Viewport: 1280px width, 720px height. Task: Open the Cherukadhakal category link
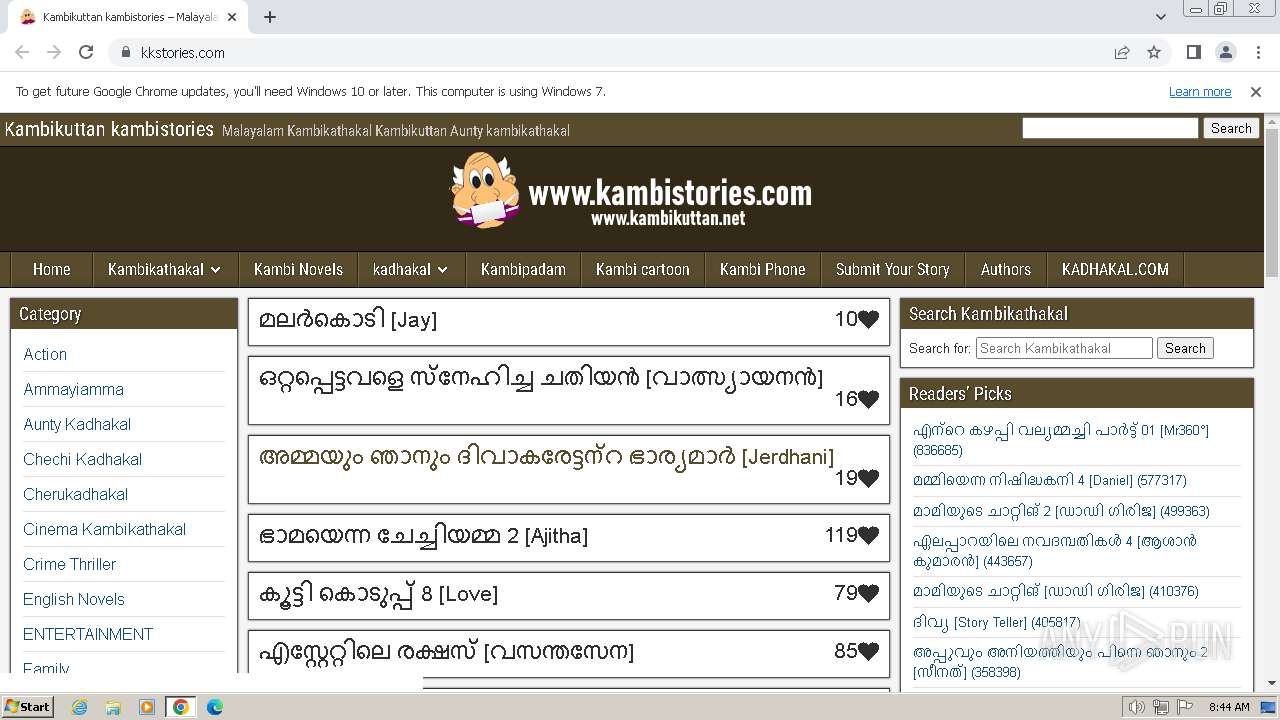pos(75,494)
